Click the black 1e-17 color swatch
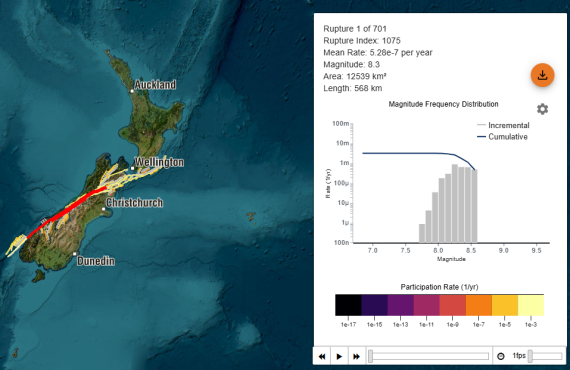The width and height of the screenshot is (570, 370). (348, 305)
